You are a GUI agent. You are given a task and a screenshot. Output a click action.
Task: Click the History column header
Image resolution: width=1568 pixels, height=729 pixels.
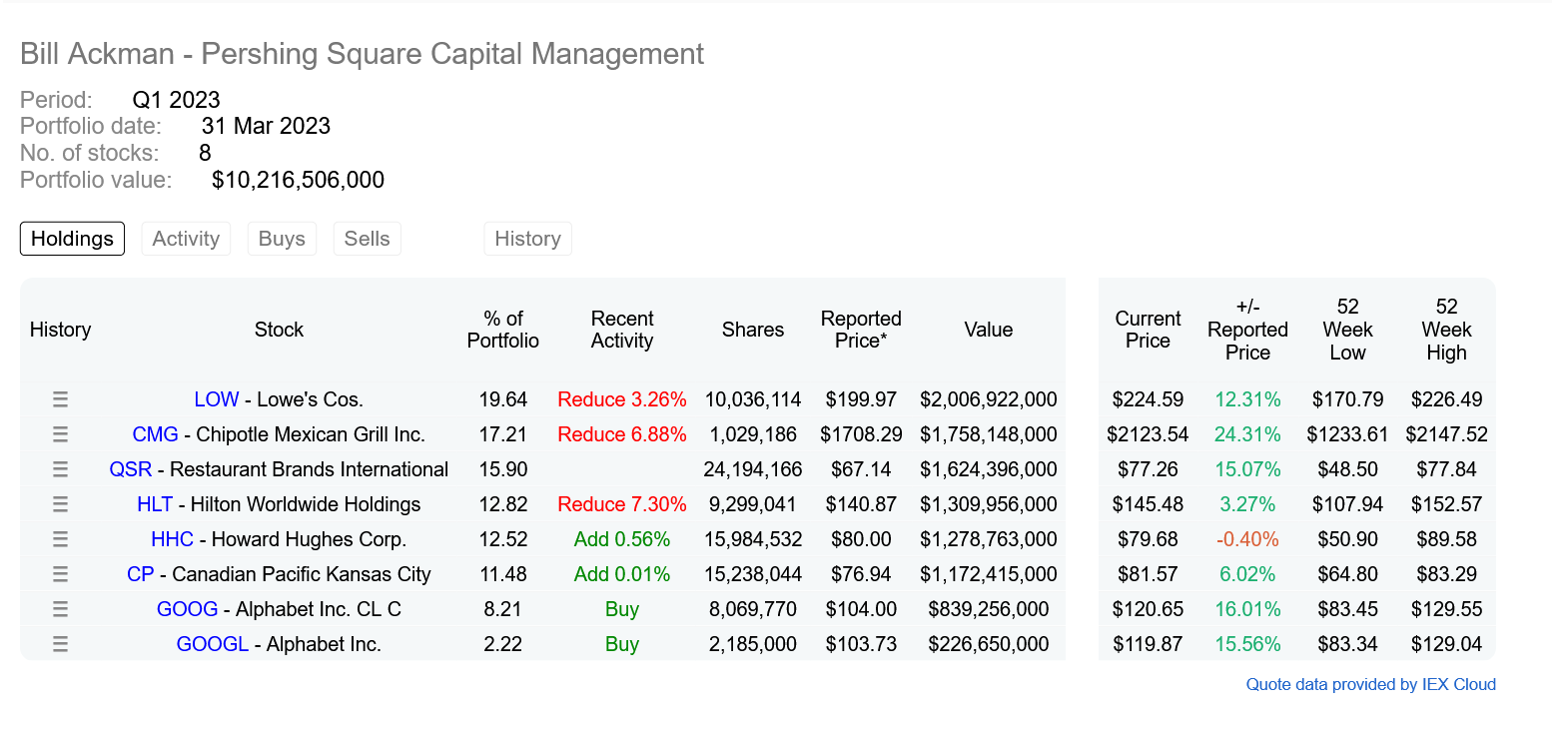point(60,330)
